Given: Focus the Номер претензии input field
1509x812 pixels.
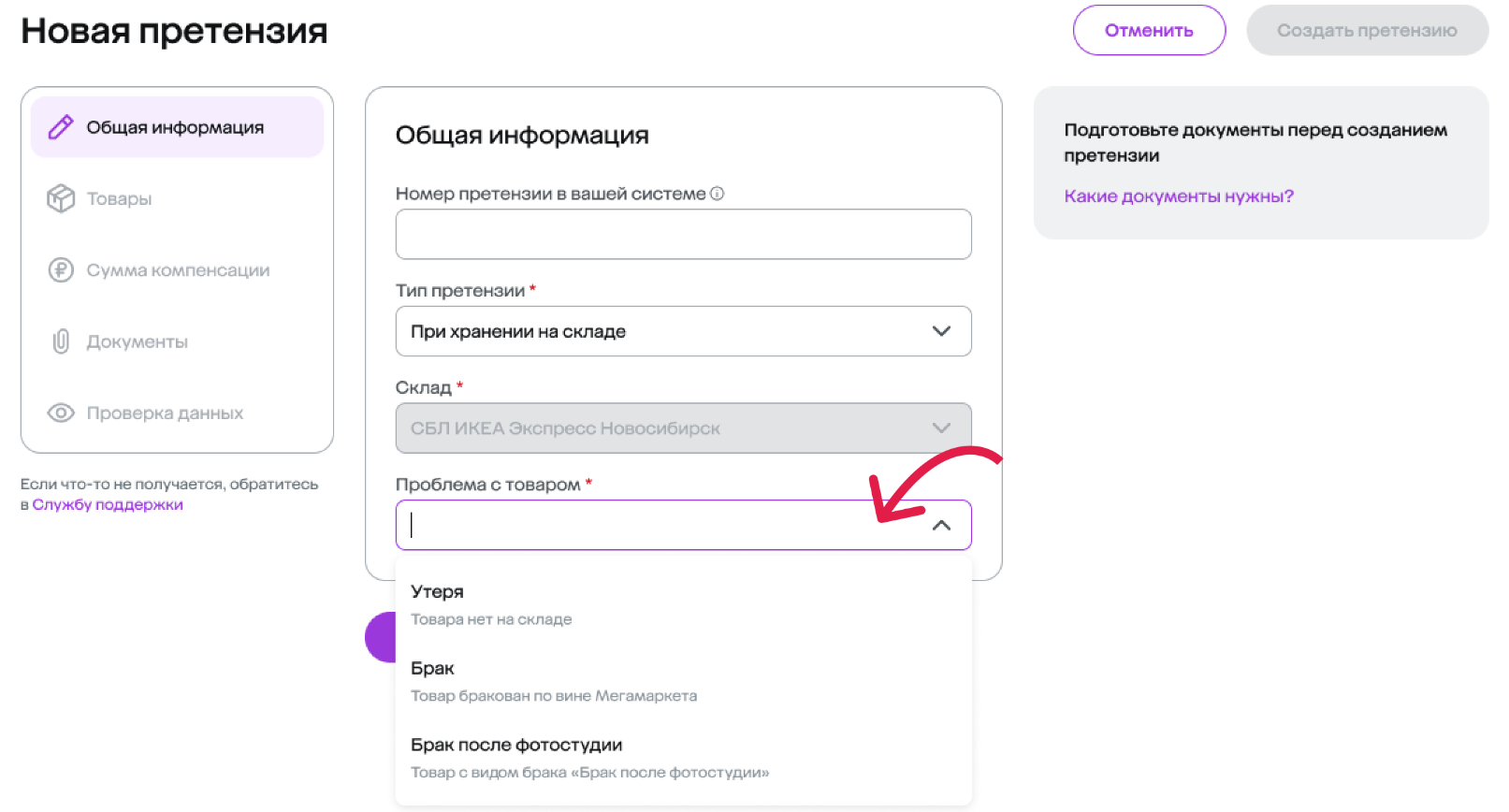Looking at the screenshot, I should click(x=683, y=234).
